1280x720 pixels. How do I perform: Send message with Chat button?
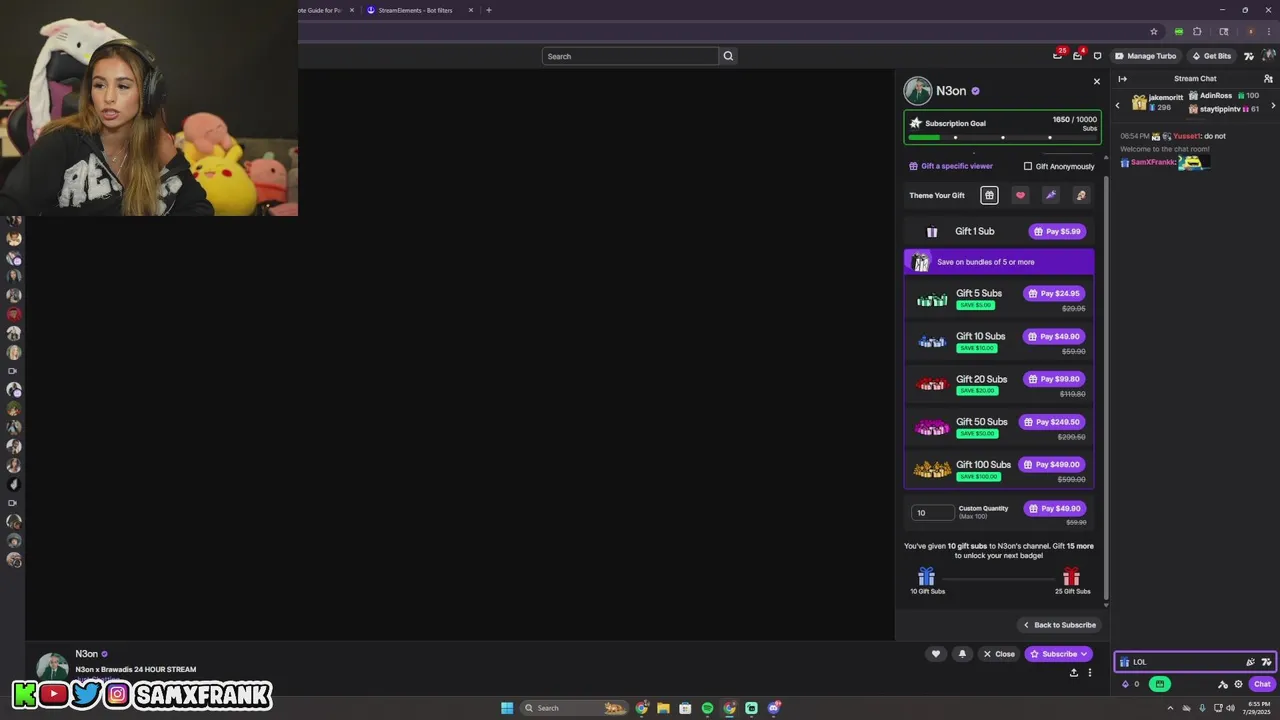1262,684
